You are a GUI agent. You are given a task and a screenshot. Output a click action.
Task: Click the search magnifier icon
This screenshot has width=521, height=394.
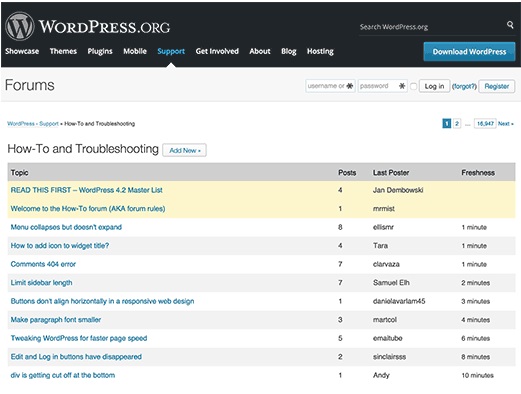[510, 25]
